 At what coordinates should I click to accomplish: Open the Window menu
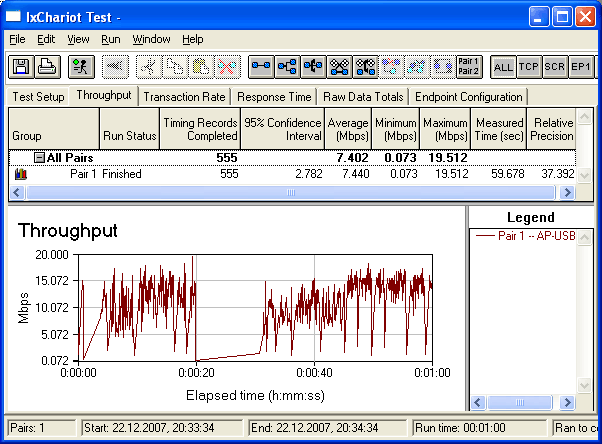(x=151, y=39)
